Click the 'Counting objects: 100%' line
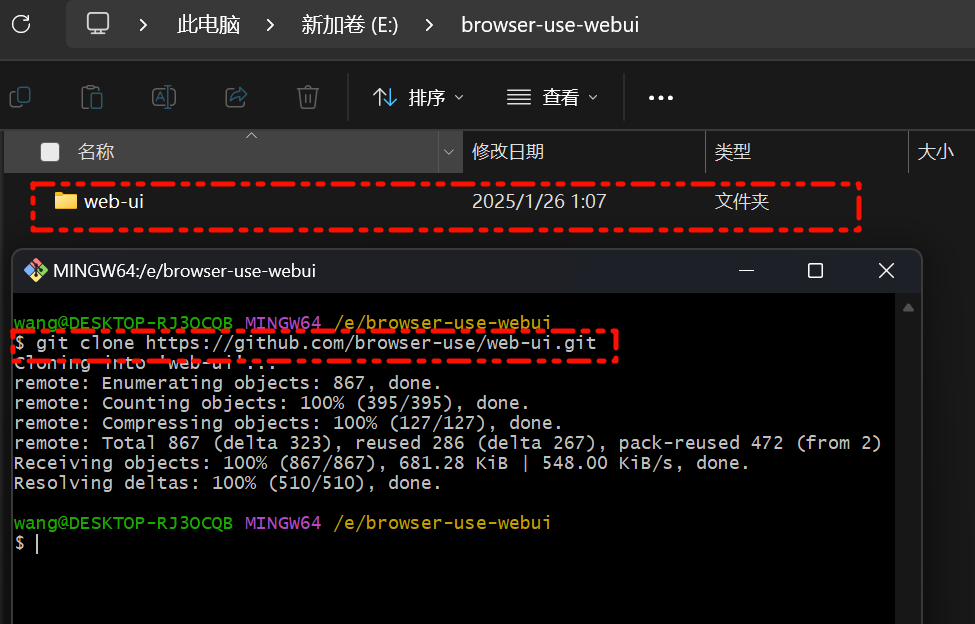Screen dimensions: 975x624 271,403
